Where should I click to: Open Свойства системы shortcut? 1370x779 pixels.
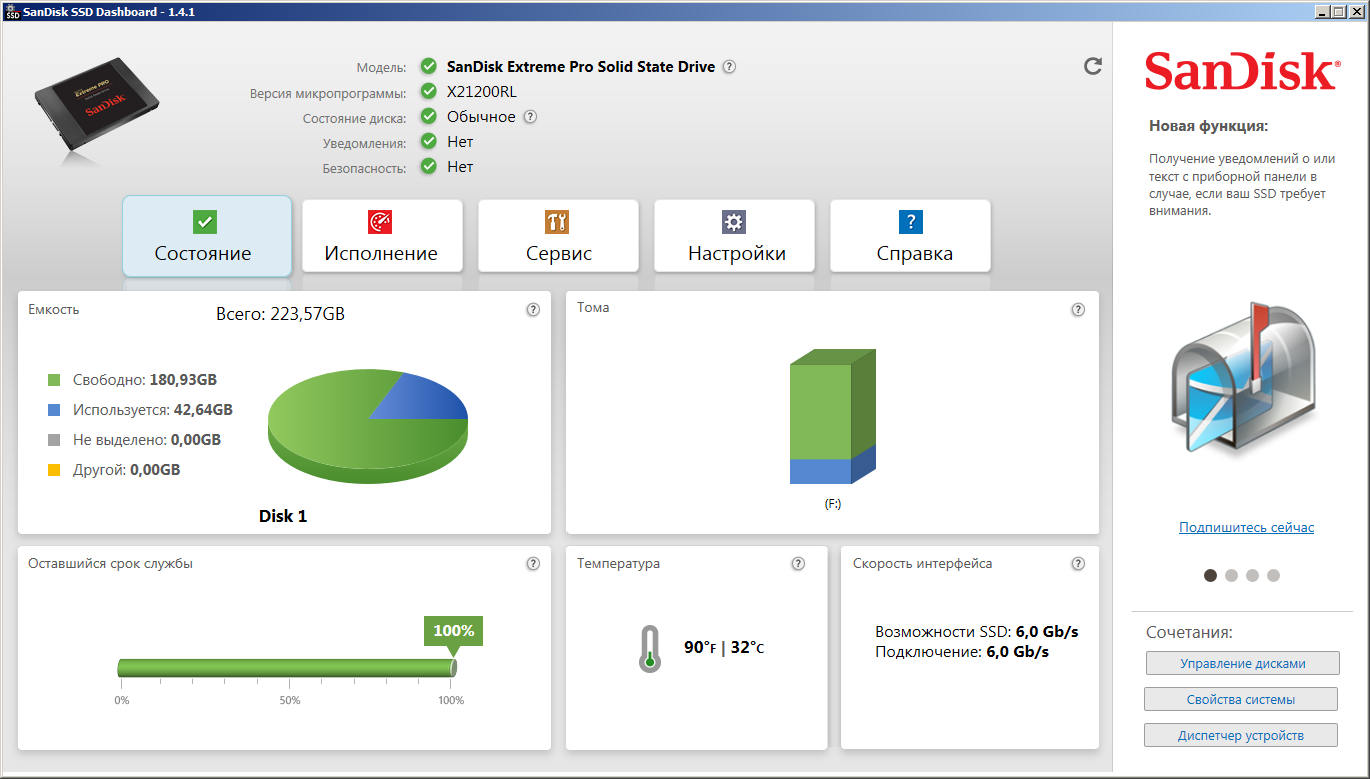1241,699
